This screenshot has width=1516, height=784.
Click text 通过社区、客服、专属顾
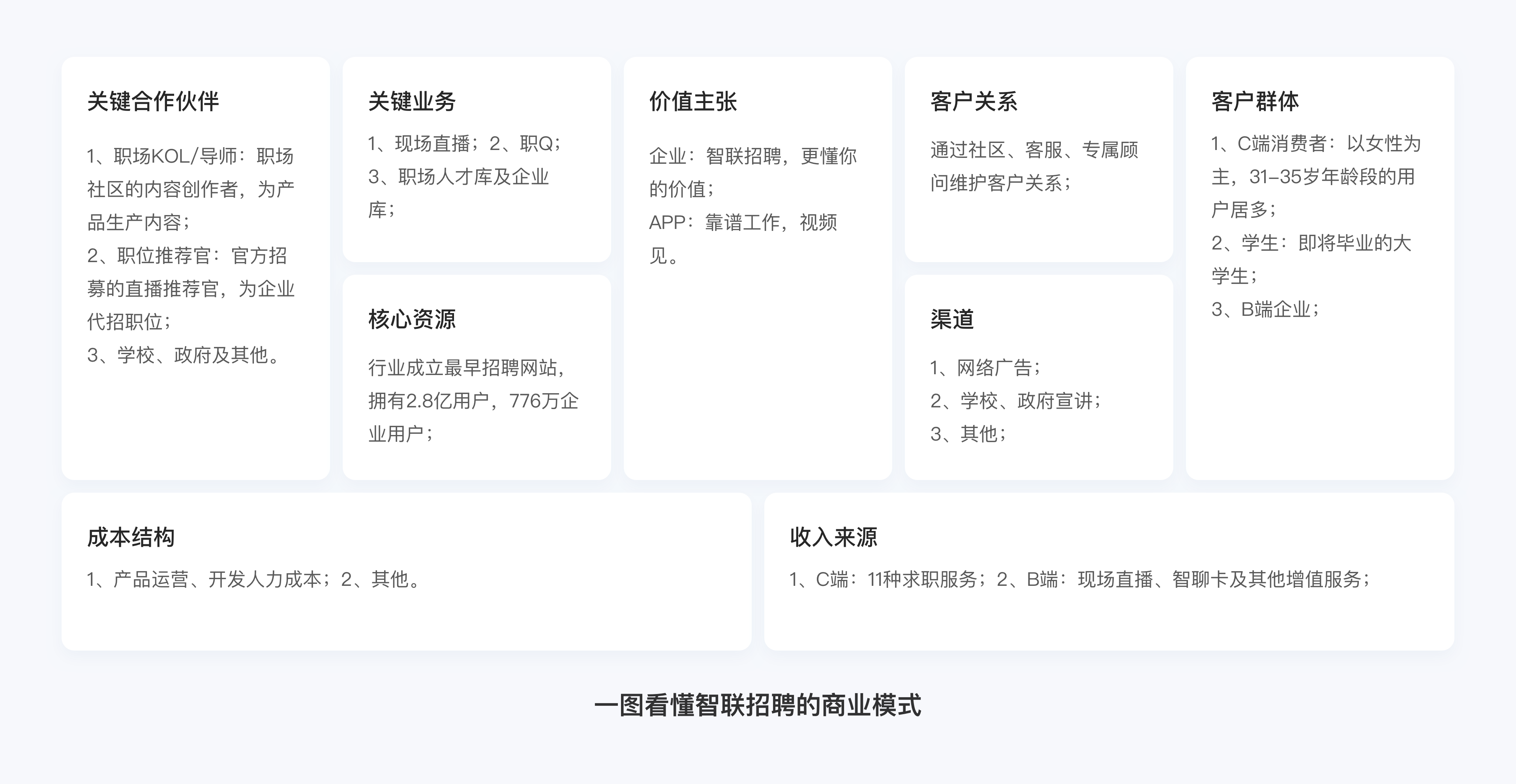click(x=1034, y=150)
